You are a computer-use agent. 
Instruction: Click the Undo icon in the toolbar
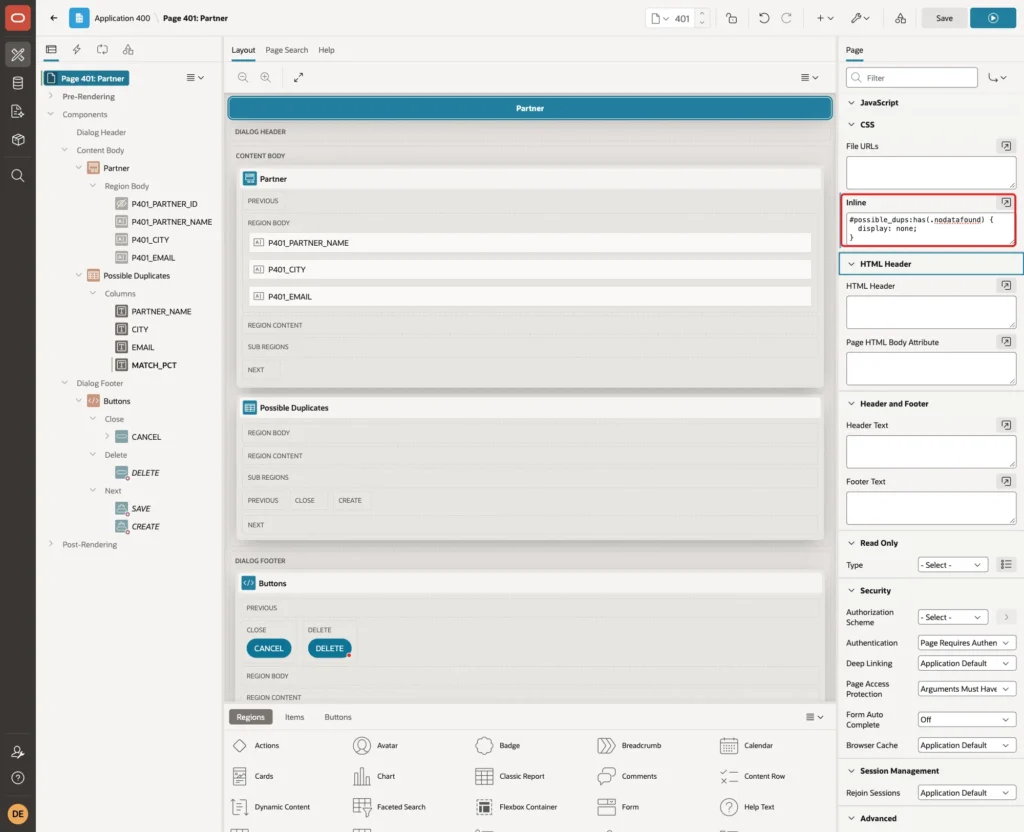pos(763,18)
